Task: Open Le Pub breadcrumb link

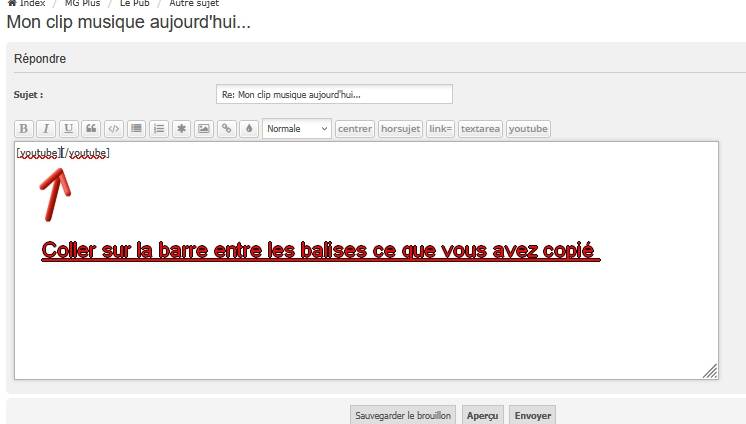Action: 135,3
